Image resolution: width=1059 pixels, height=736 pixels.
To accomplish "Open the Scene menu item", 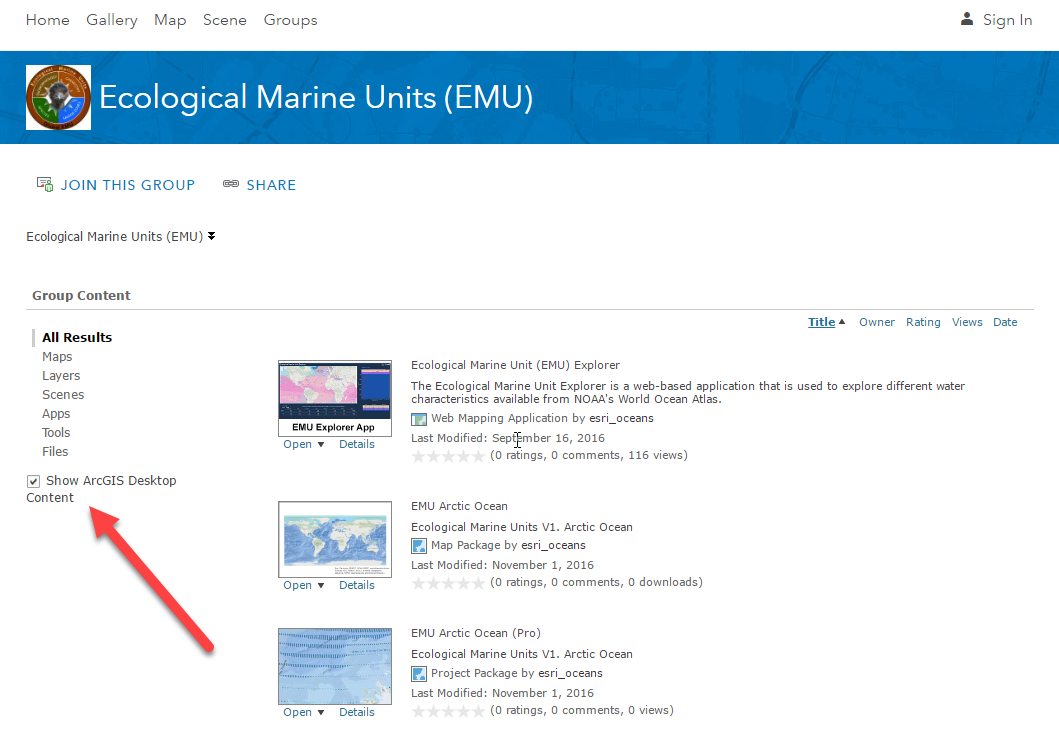I will coord(225,20).
